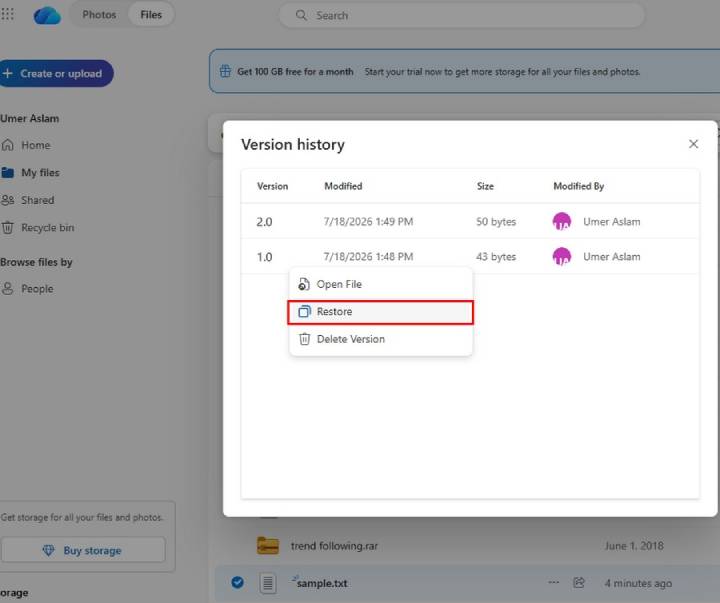Click the Open File document icon
Screen dimensions: 720x603
304,284
